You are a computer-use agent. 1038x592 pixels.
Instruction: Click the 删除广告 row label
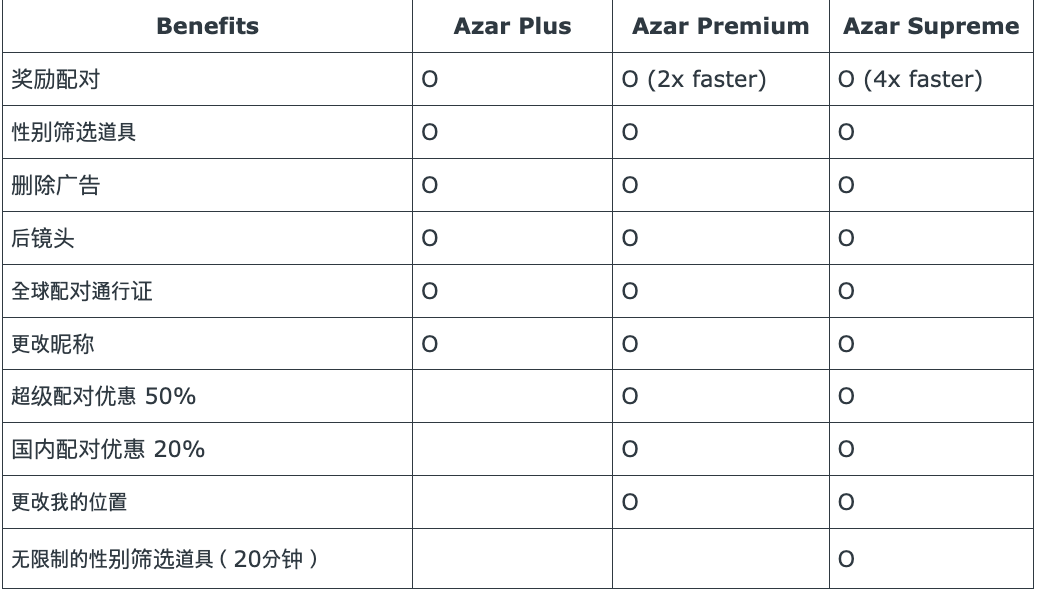coord(55,186)
